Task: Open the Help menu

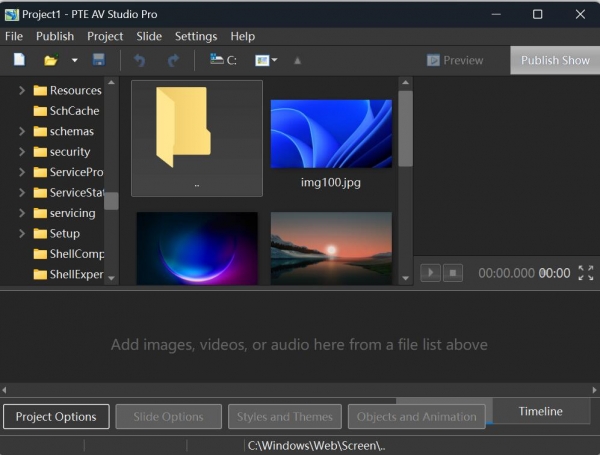Action: tap(243, 36)
